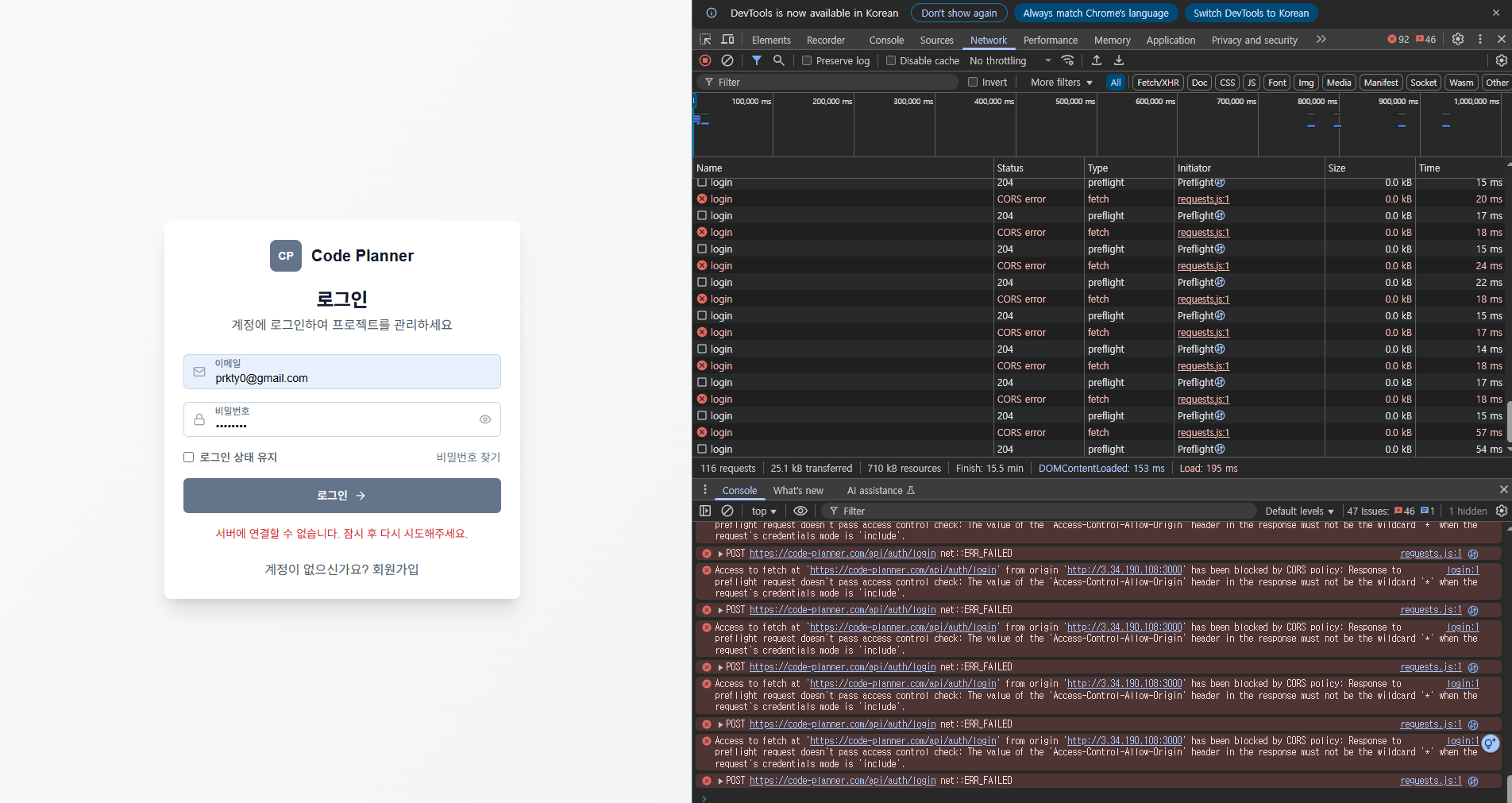Viewport: 1512px width, 803px height.
Task: Focus the 비밀번호 password field
Action: pos(342,419)
